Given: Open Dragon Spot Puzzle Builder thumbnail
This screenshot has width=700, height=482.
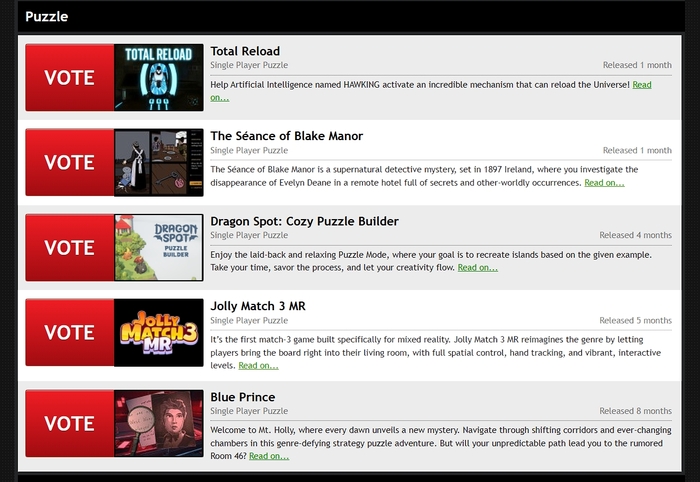Looking at the screenshot, I should coord(159,248).
